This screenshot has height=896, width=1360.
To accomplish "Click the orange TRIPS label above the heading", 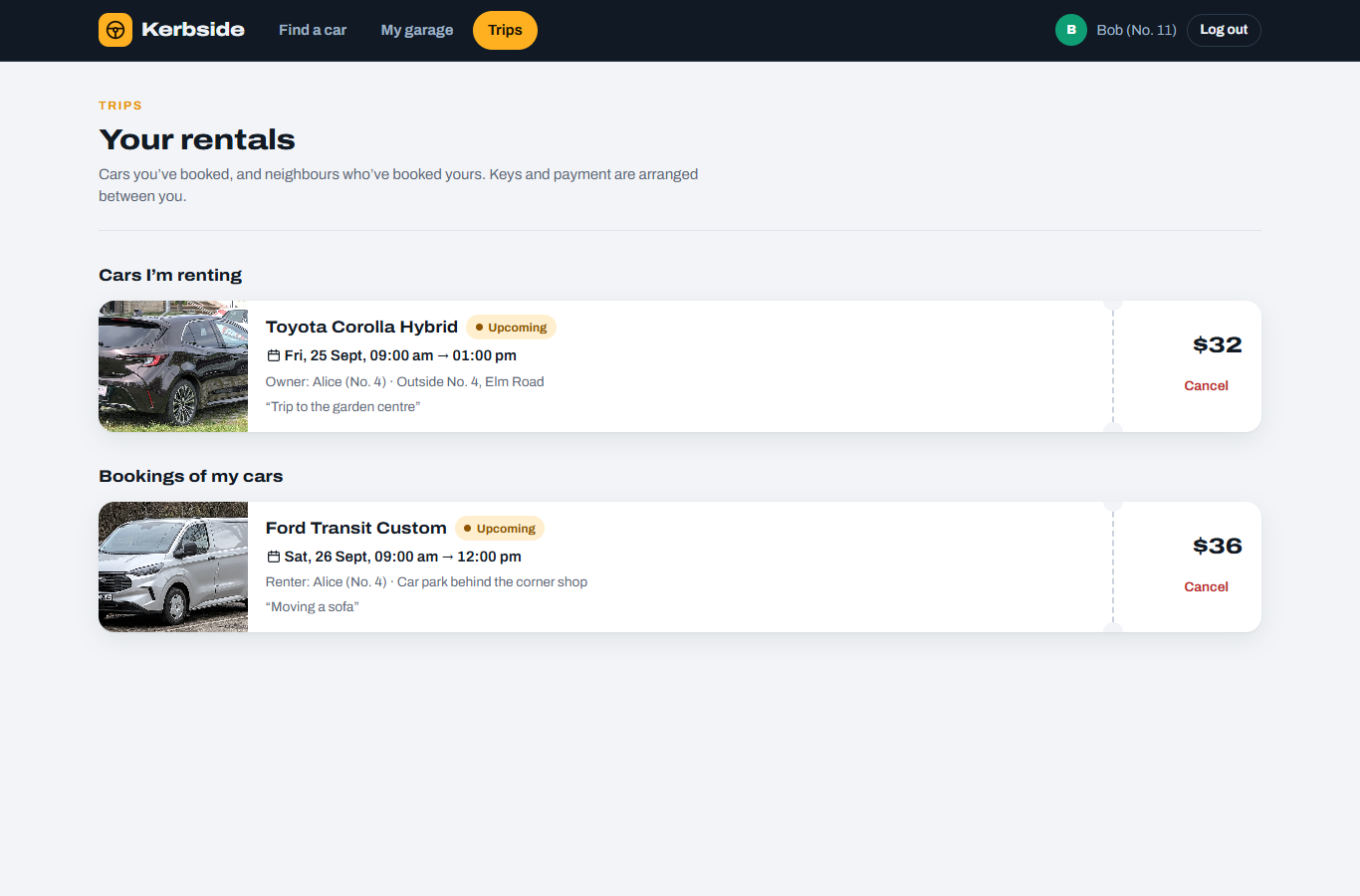I will (120, 106).
